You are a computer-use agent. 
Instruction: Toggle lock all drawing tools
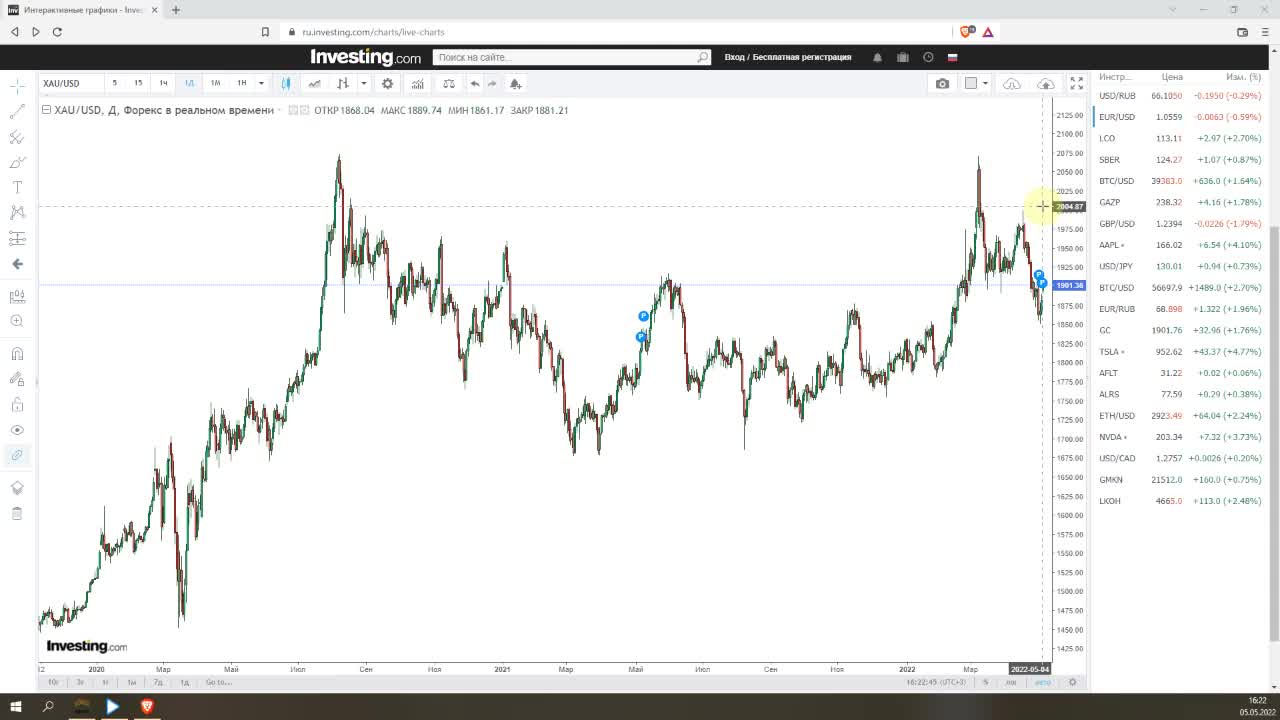pyautogui.click(x=17, y=405)
